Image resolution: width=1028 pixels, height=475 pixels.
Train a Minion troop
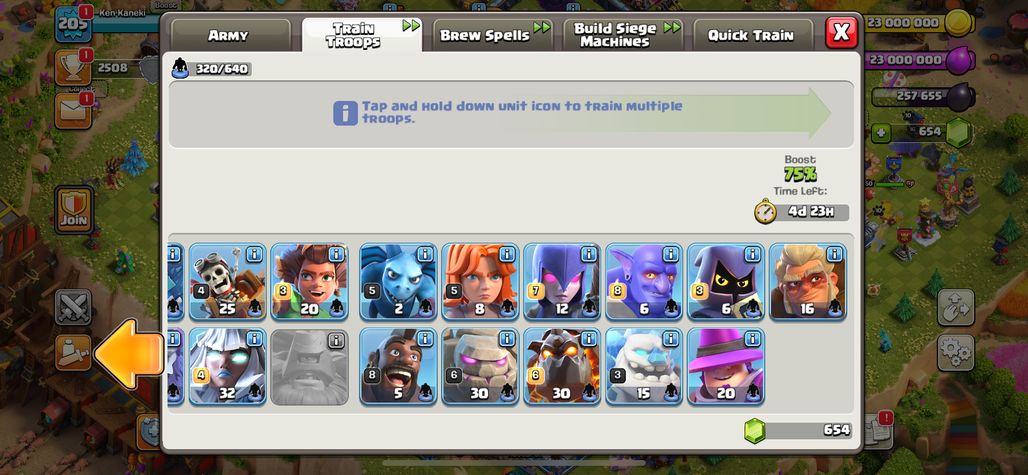point(398,282)
